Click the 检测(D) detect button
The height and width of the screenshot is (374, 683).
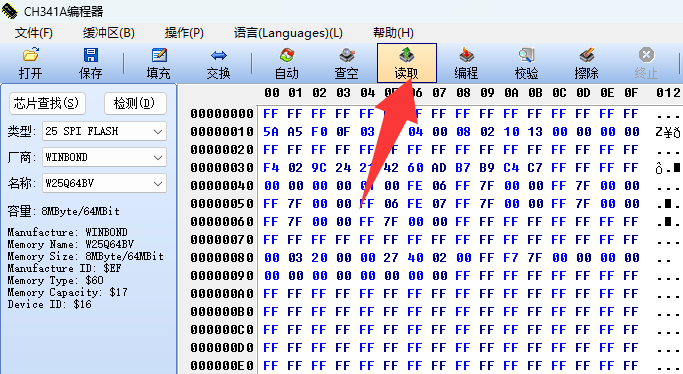pos(135,103)
